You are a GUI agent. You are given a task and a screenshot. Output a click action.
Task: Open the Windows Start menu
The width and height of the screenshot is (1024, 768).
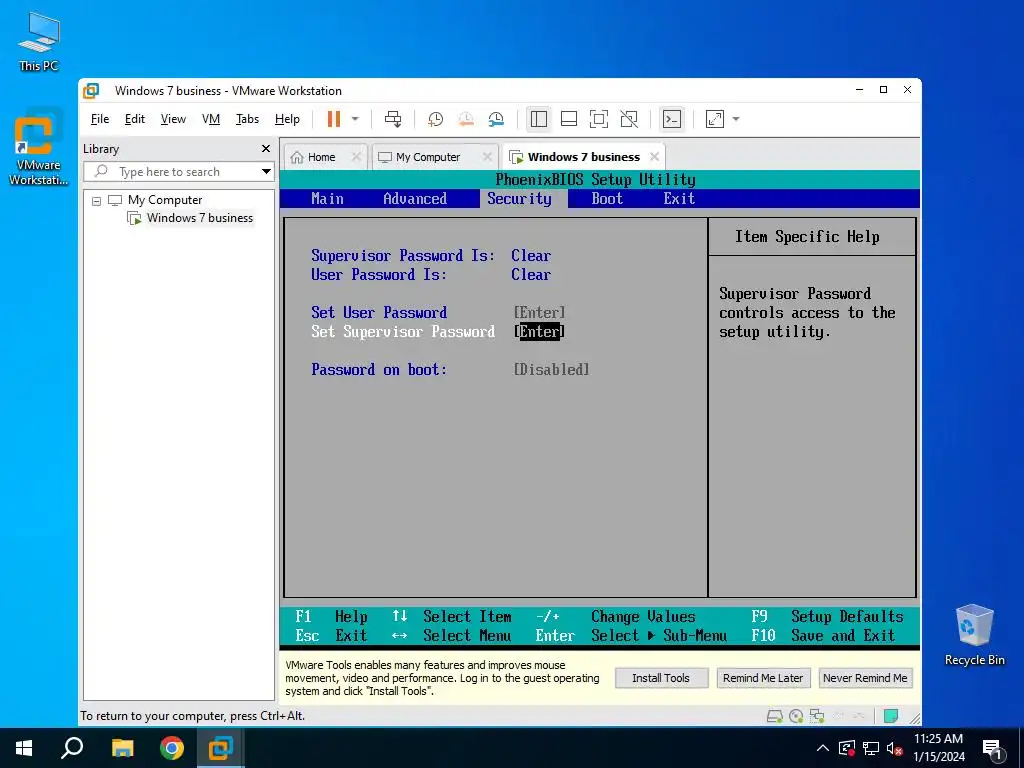(x=24, y=748)
